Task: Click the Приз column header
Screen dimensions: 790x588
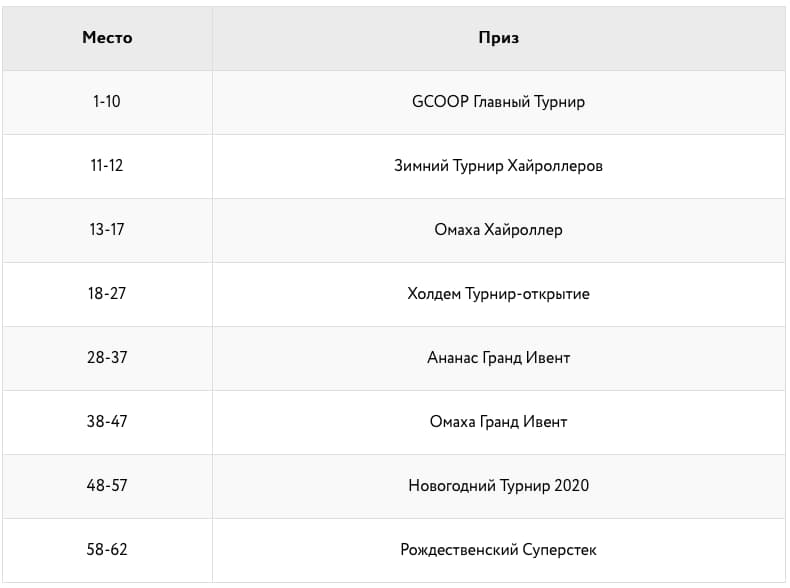Action: click(x=499, y=38)
